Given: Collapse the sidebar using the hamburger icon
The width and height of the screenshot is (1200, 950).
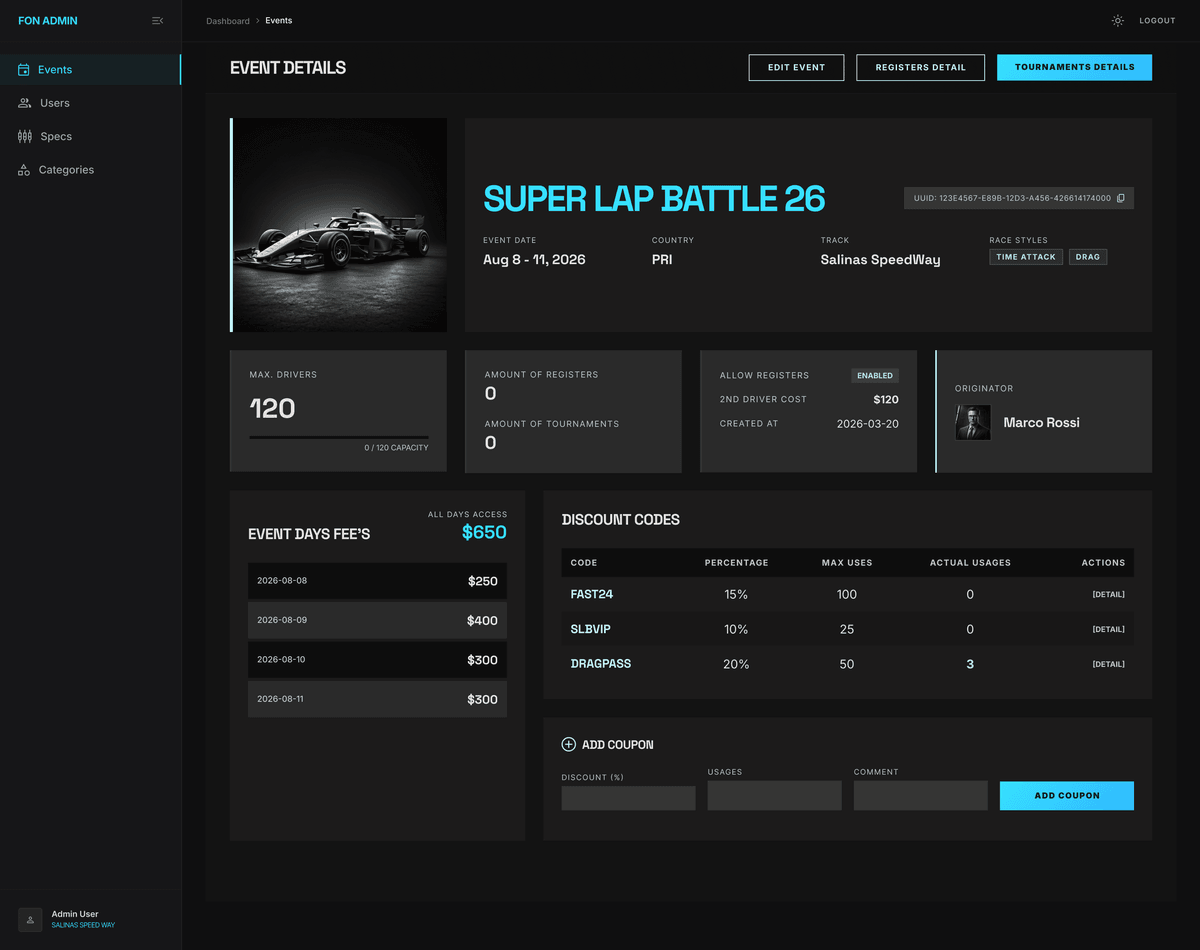Looking at the screenshot, I should (157, 20).
